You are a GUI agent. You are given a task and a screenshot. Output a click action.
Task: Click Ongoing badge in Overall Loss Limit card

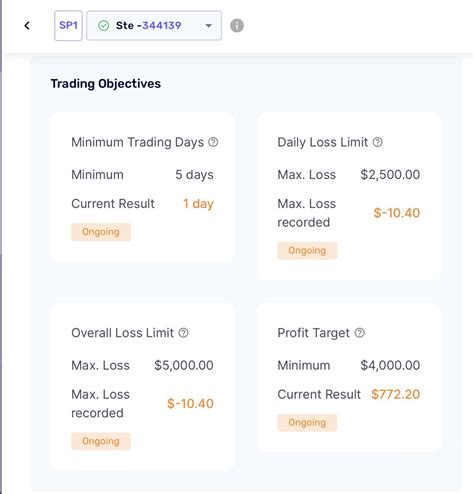pos(101,441)
